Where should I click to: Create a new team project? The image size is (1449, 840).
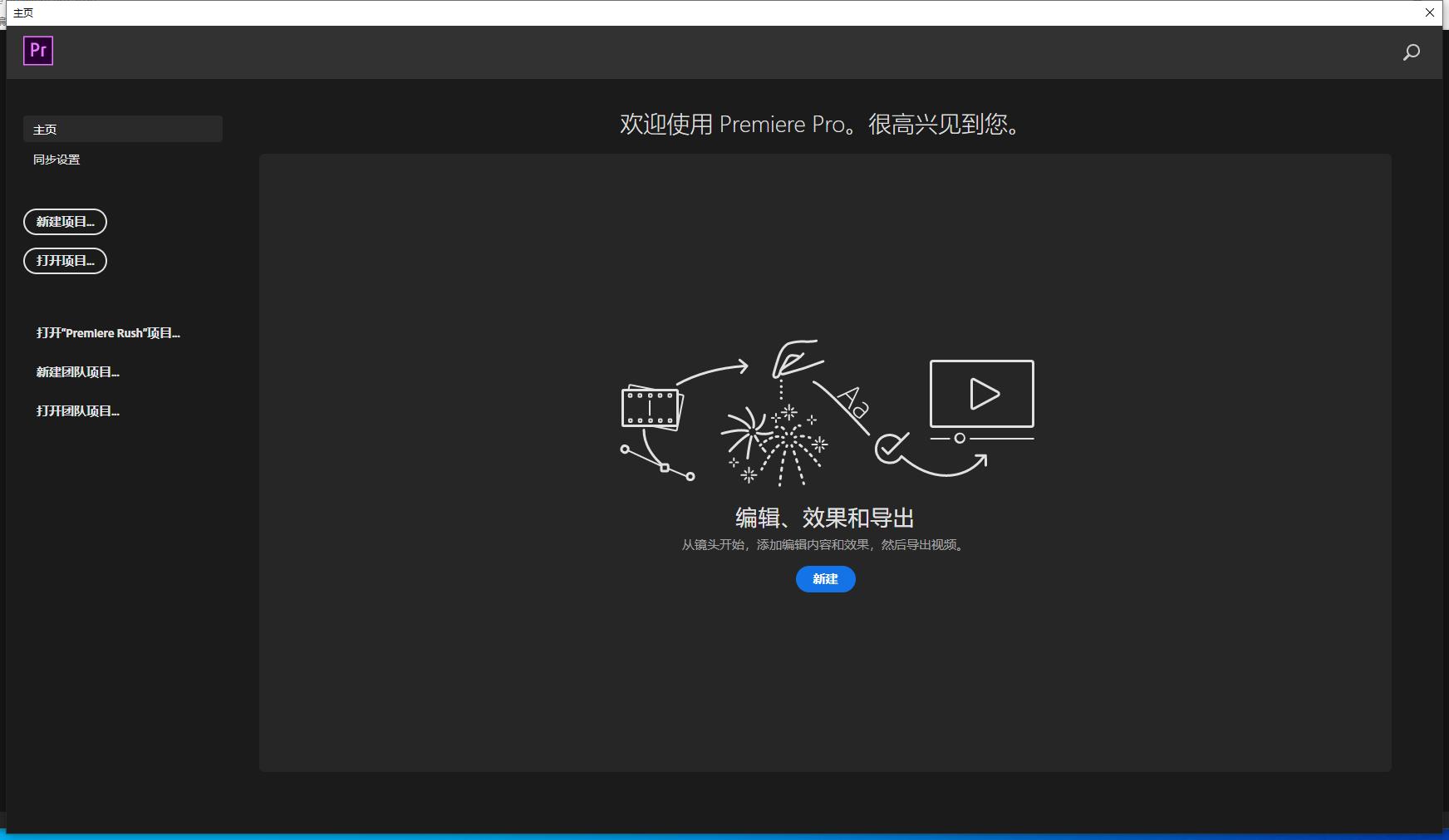tap(77, 371)
